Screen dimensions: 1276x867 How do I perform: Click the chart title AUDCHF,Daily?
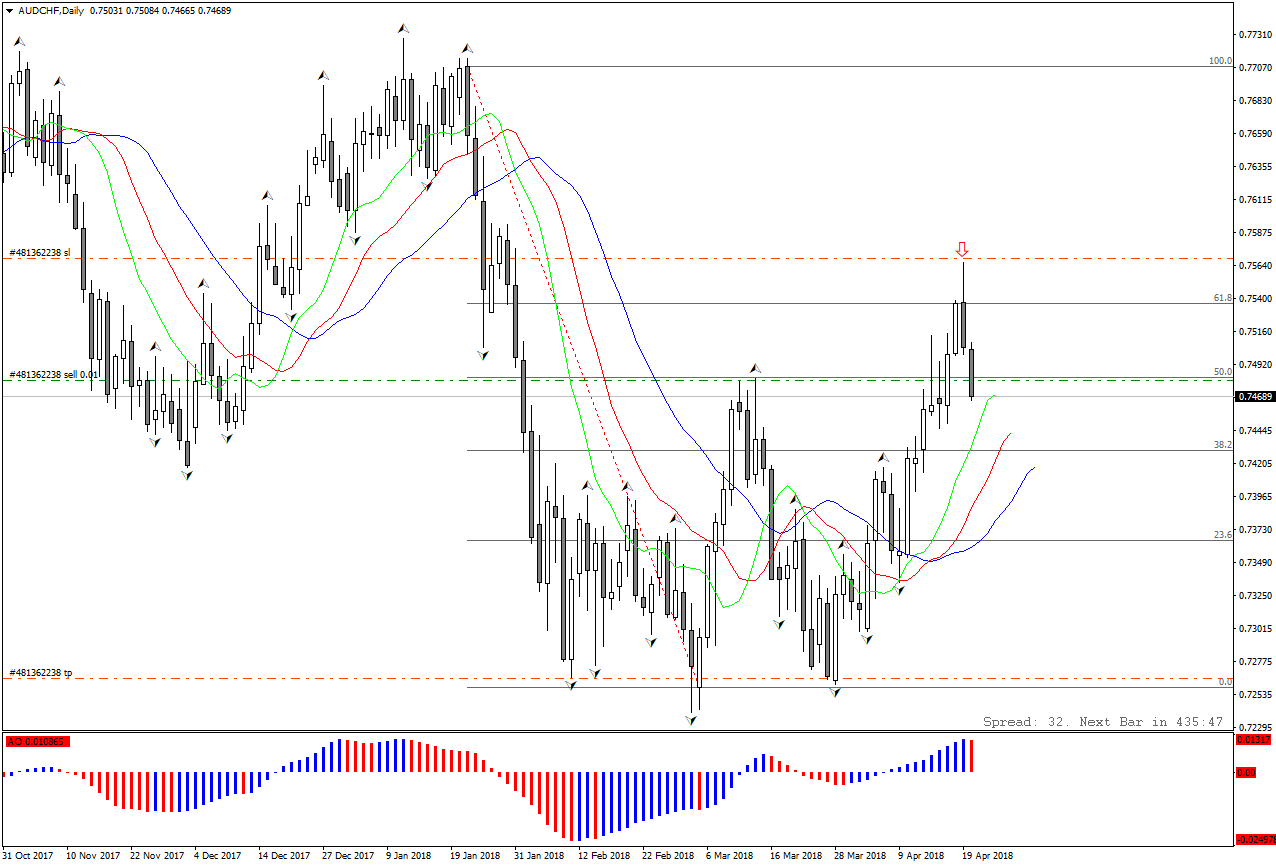[x=51, y=11]
